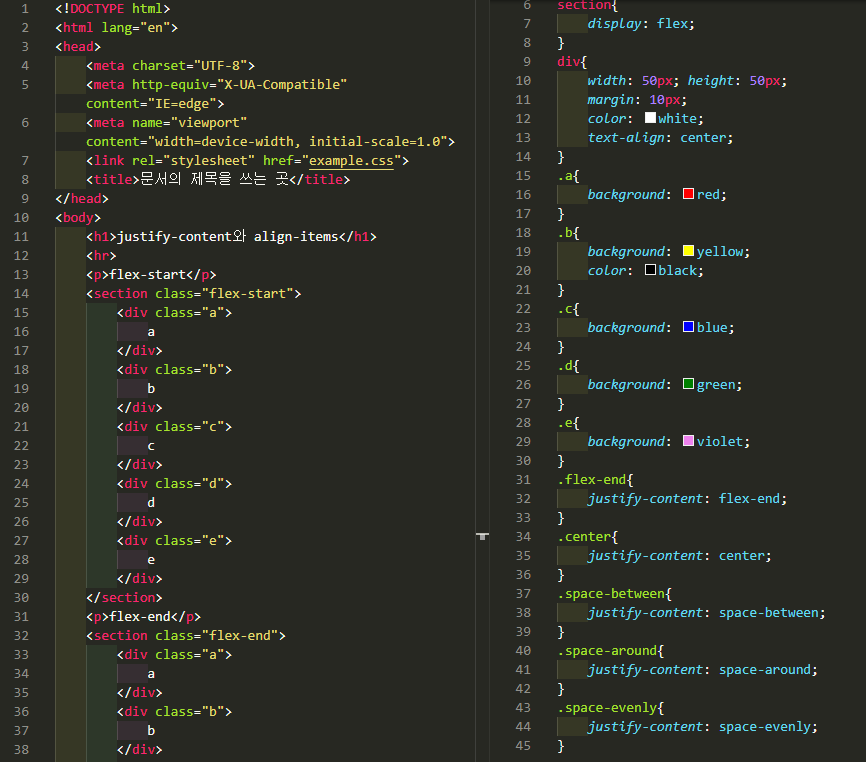Open the black color swatch in .b rule
The image size is (866, 762).
click(x=650, y=269)
